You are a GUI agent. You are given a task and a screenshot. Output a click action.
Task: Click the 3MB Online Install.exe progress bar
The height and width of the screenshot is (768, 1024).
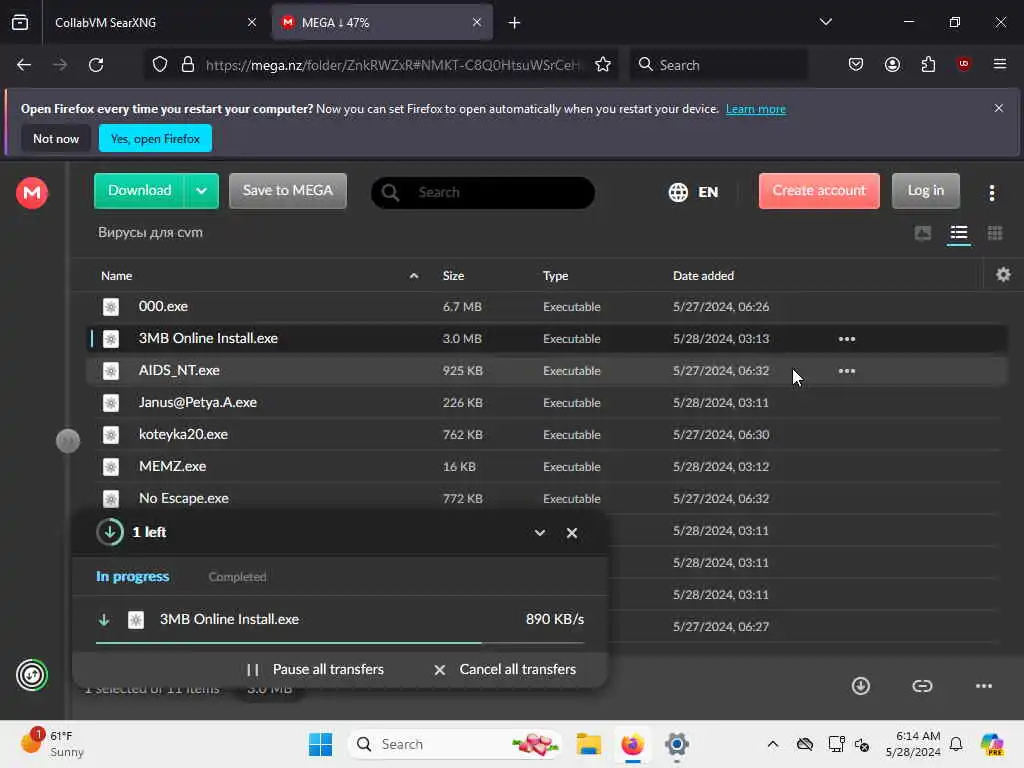coord(340,643)
